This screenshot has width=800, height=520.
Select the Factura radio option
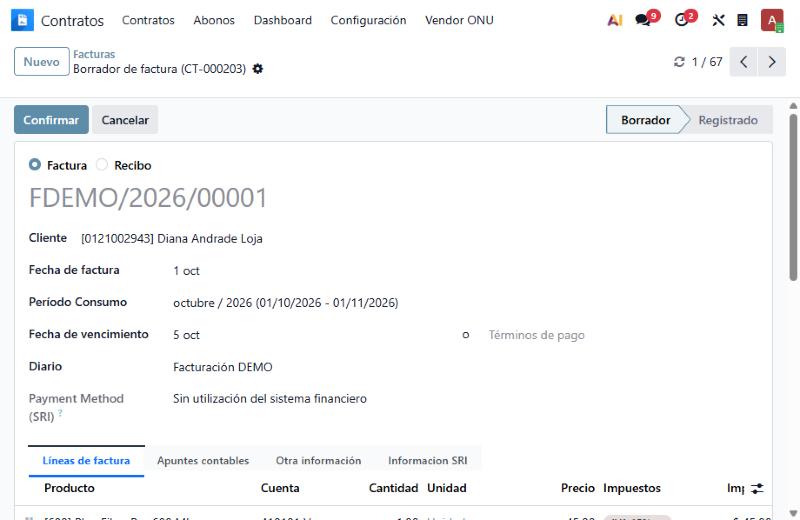pos(35,164)
